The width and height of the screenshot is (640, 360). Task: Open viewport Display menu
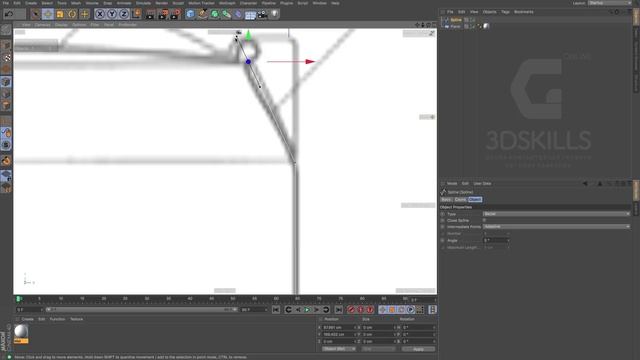pos(61,24)
